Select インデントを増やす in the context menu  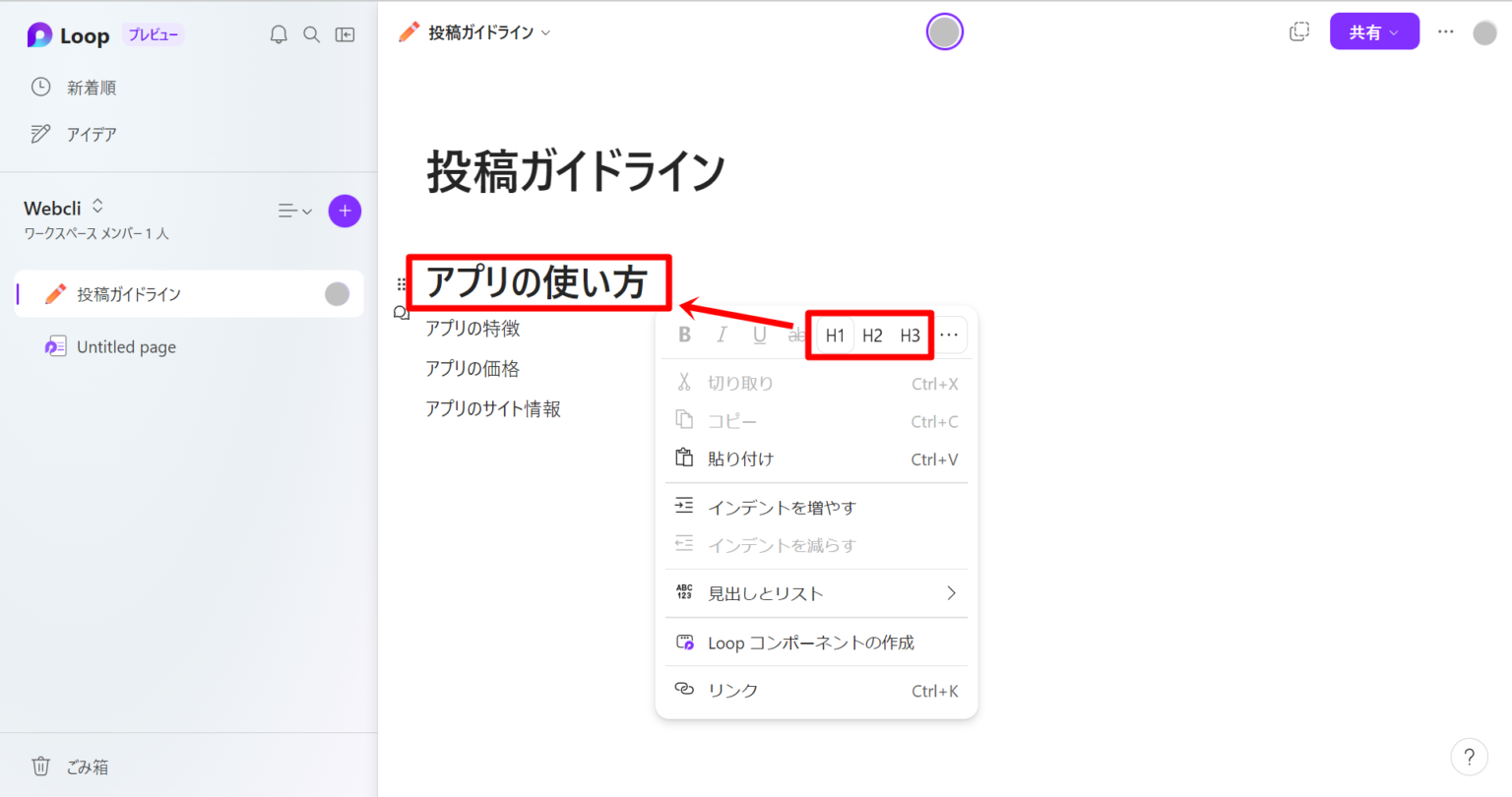[816, 507]
